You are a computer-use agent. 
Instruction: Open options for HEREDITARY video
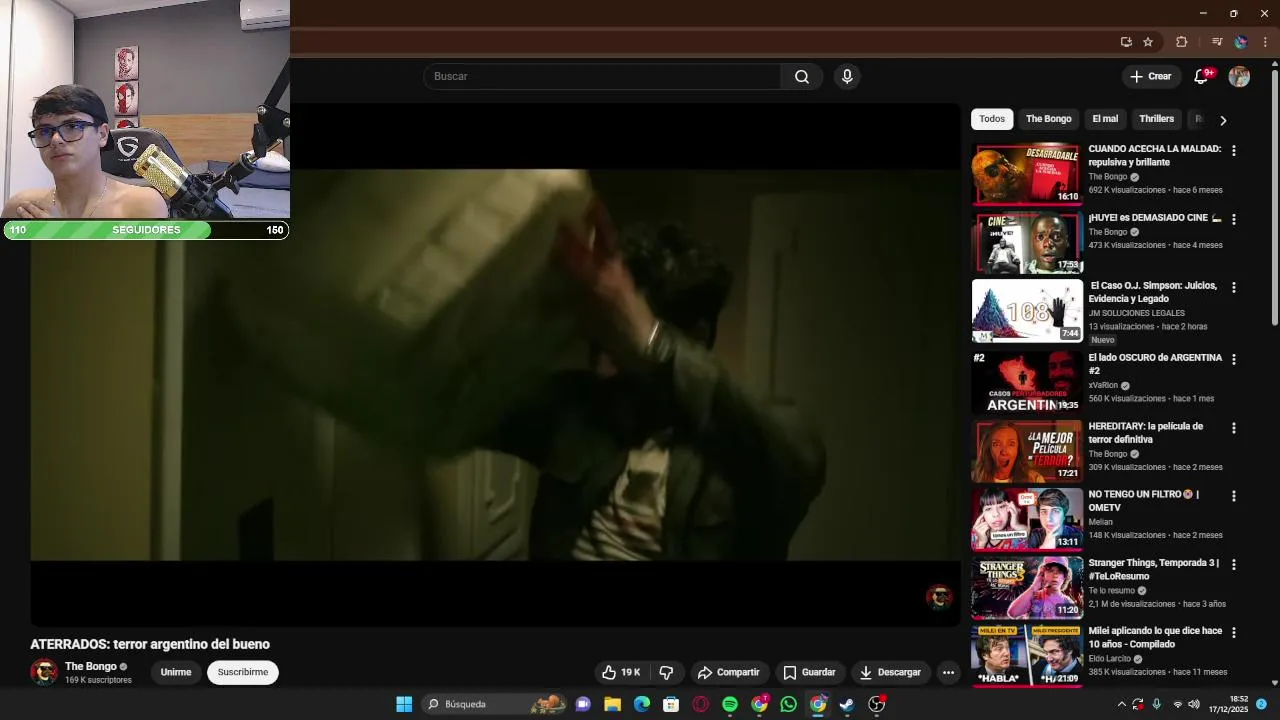[1233, 428]
